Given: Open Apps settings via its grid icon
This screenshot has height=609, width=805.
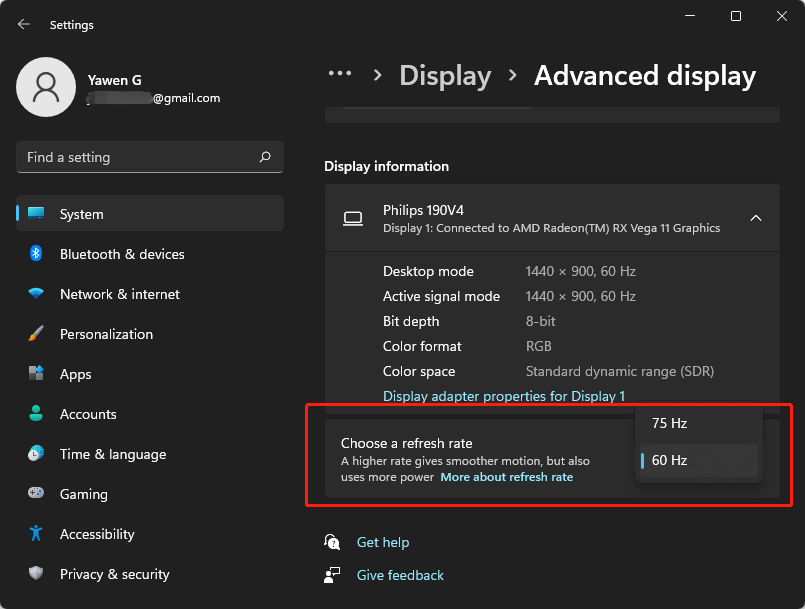Looking at the screenshot, I should point(37,374).
